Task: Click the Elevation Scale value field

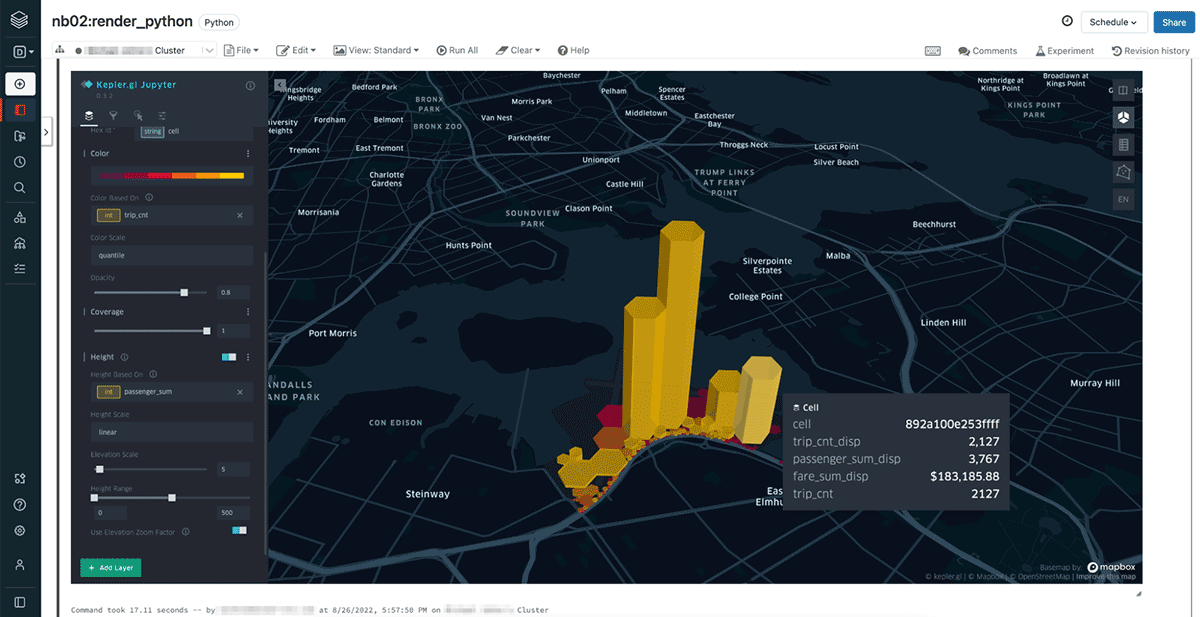Action: (234, 469)
